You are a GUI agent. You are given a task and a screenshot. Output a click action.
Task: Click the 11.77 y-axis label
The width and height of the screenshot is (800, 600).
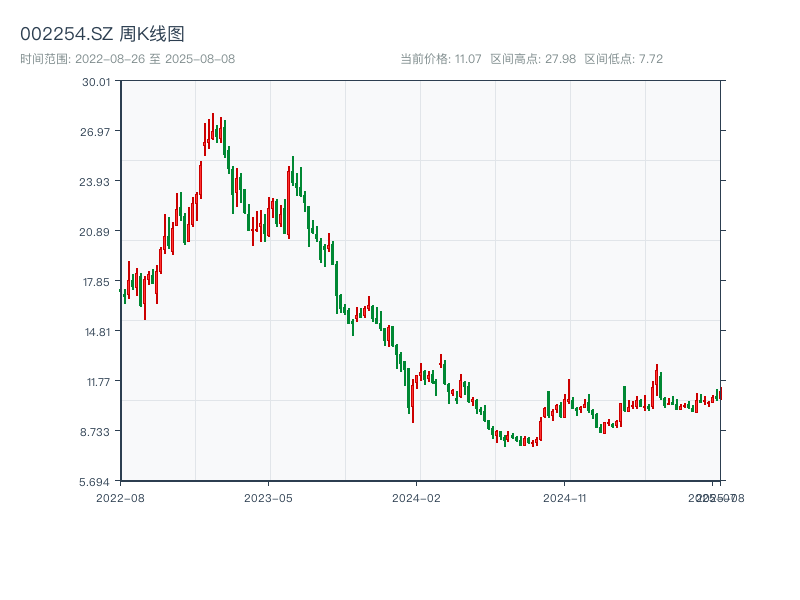(96, 382)
